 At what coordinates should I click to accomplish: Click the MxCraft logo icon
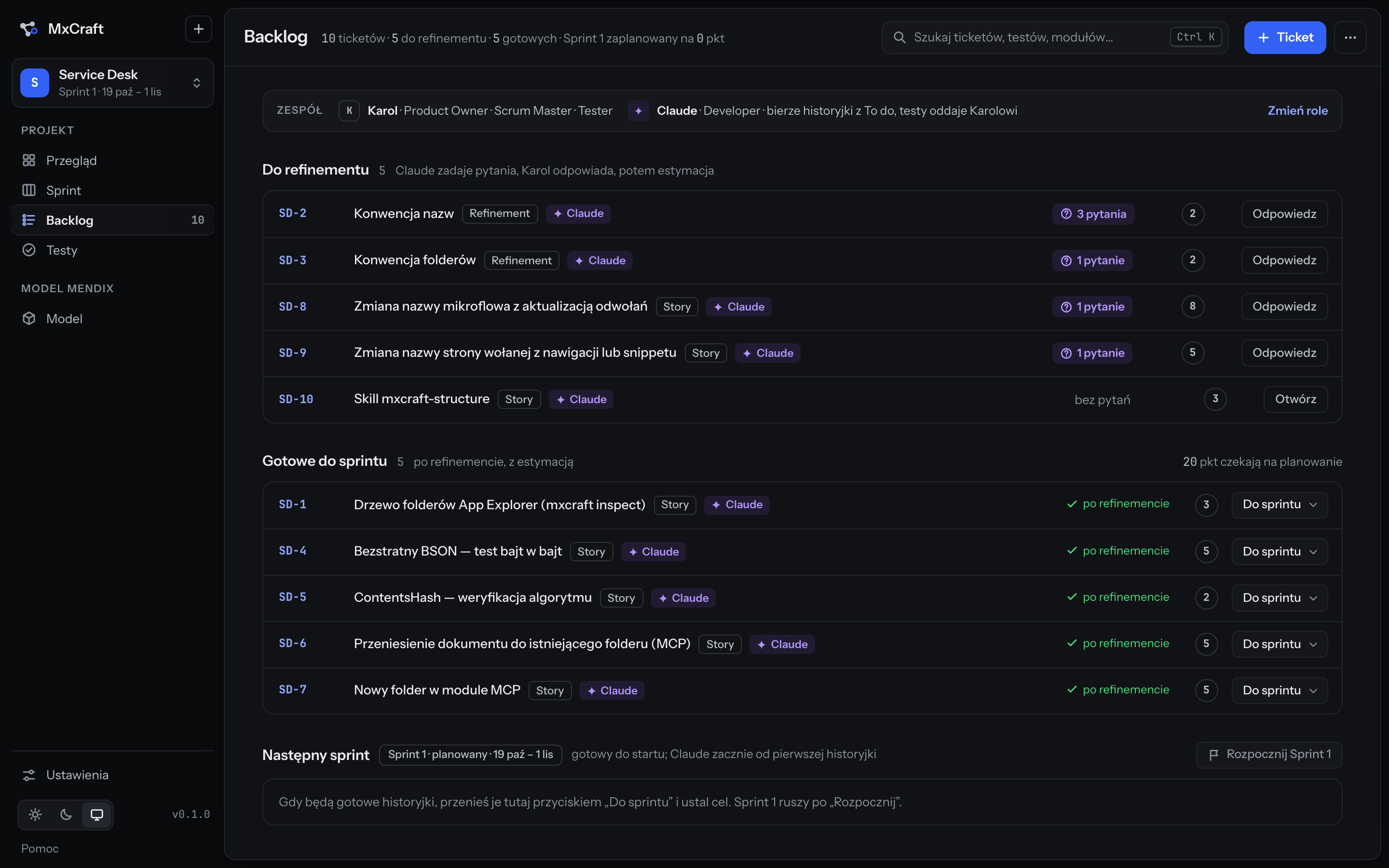(x=29, y=29)
